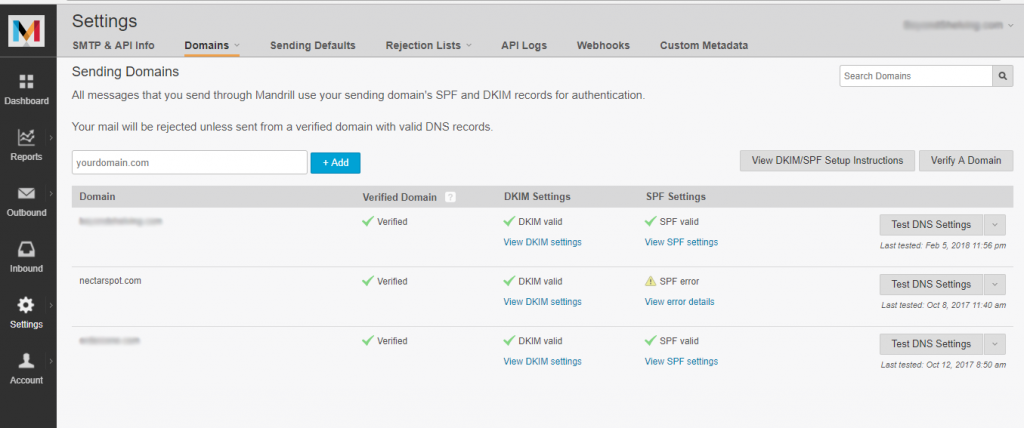Open the Account person icon
Viewport: 1024px width, 428px height.
click(x=27, y=362)
